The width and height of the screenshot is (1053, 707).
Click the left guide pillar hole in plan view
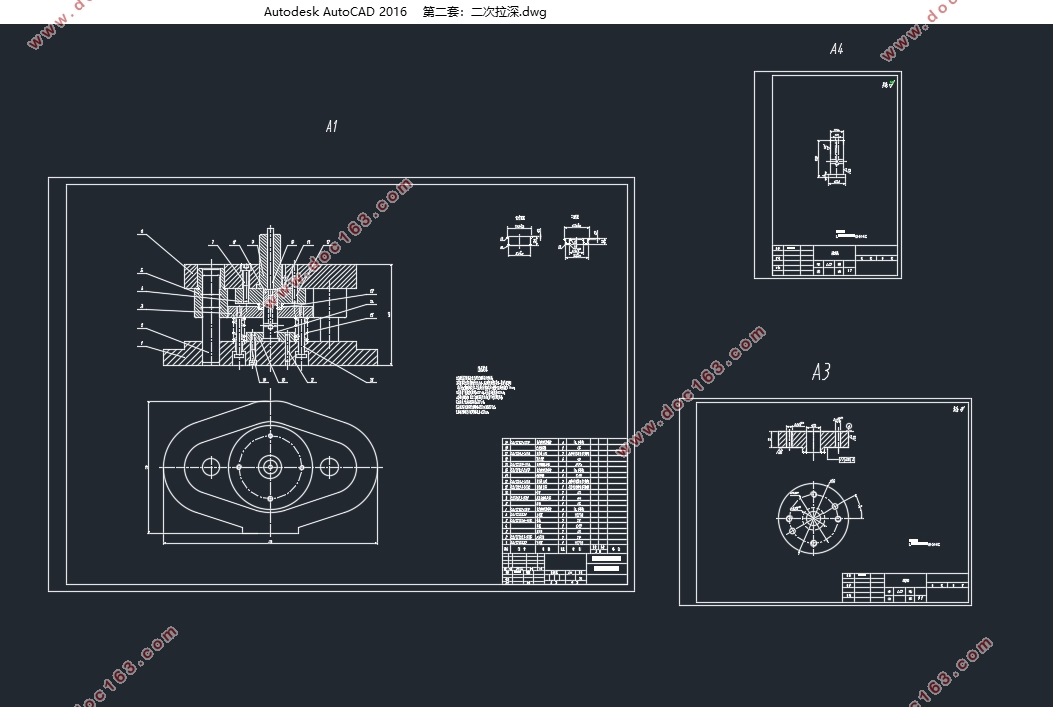[211, 467]
